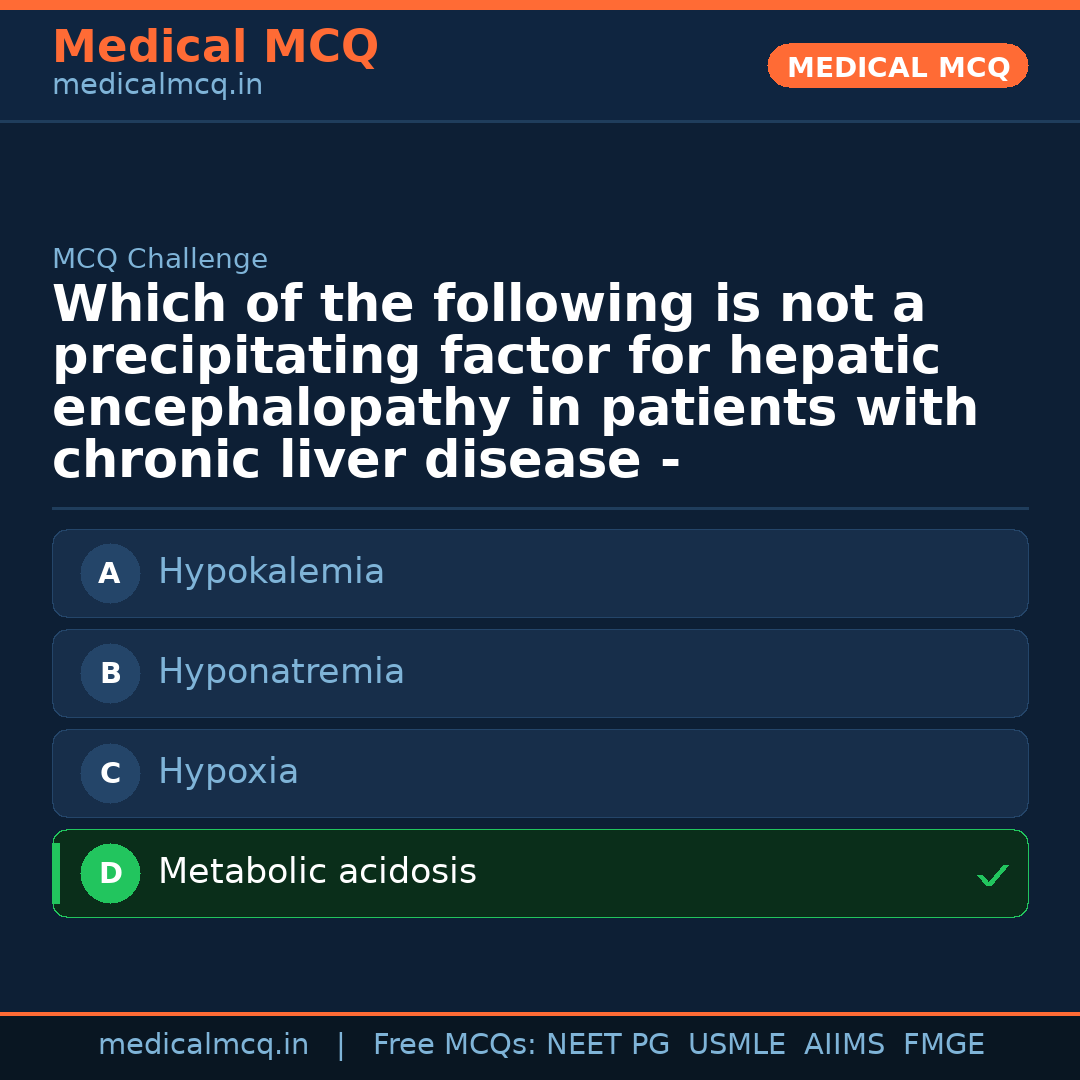Click the letter A circle icon

(x=110, y=574)
